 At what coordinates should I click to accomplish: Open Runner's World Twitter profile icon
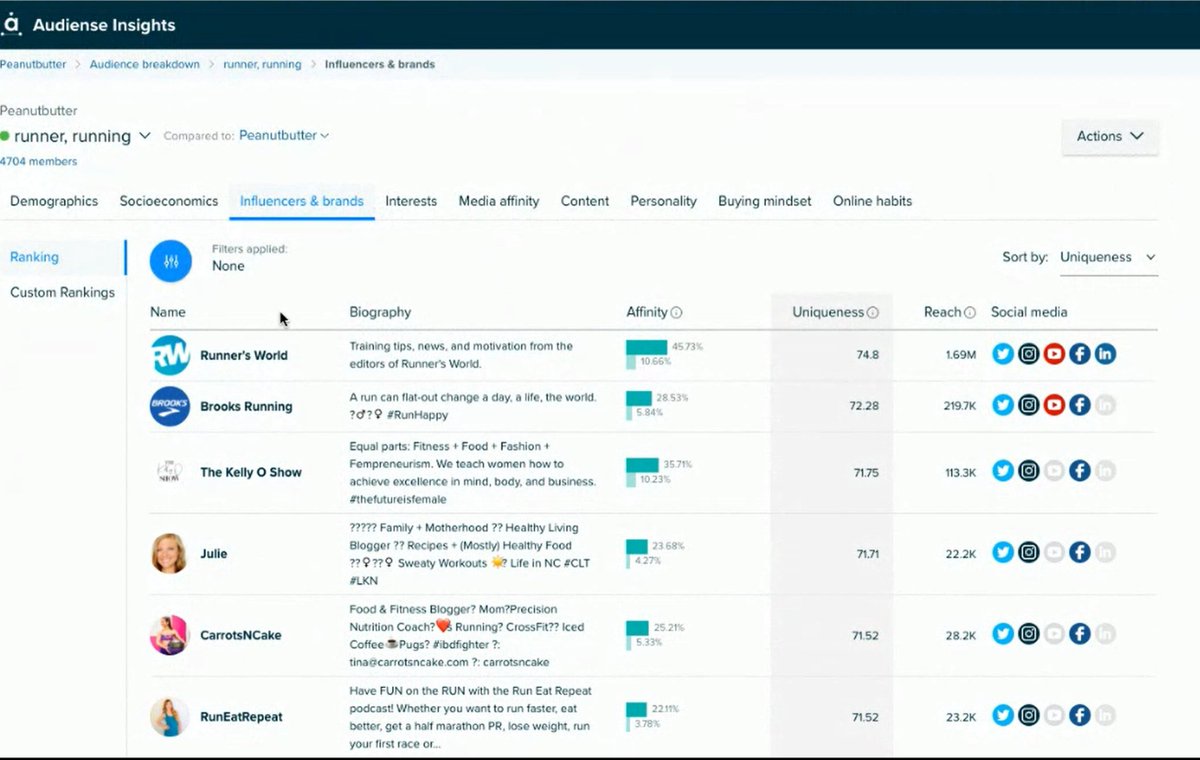coord(1003,354)
